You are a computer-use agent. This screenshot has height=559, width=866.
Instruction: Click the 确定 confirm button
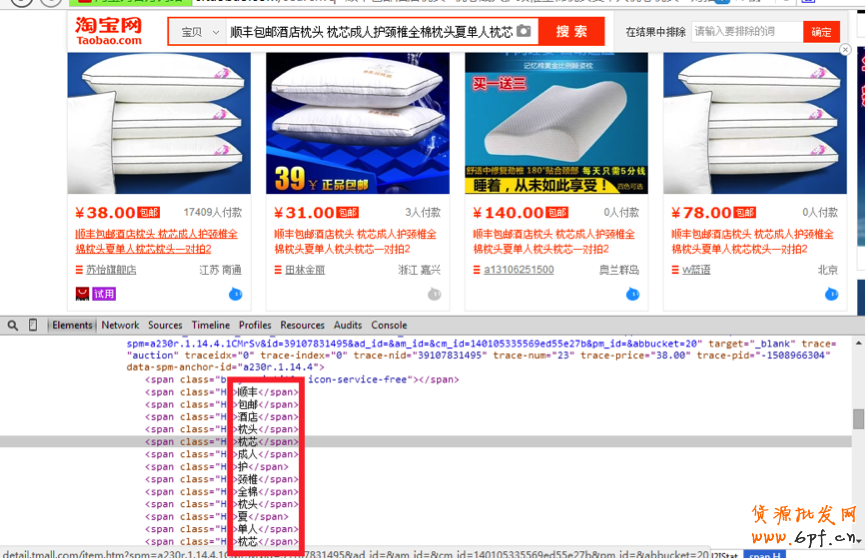click(821, 32)
